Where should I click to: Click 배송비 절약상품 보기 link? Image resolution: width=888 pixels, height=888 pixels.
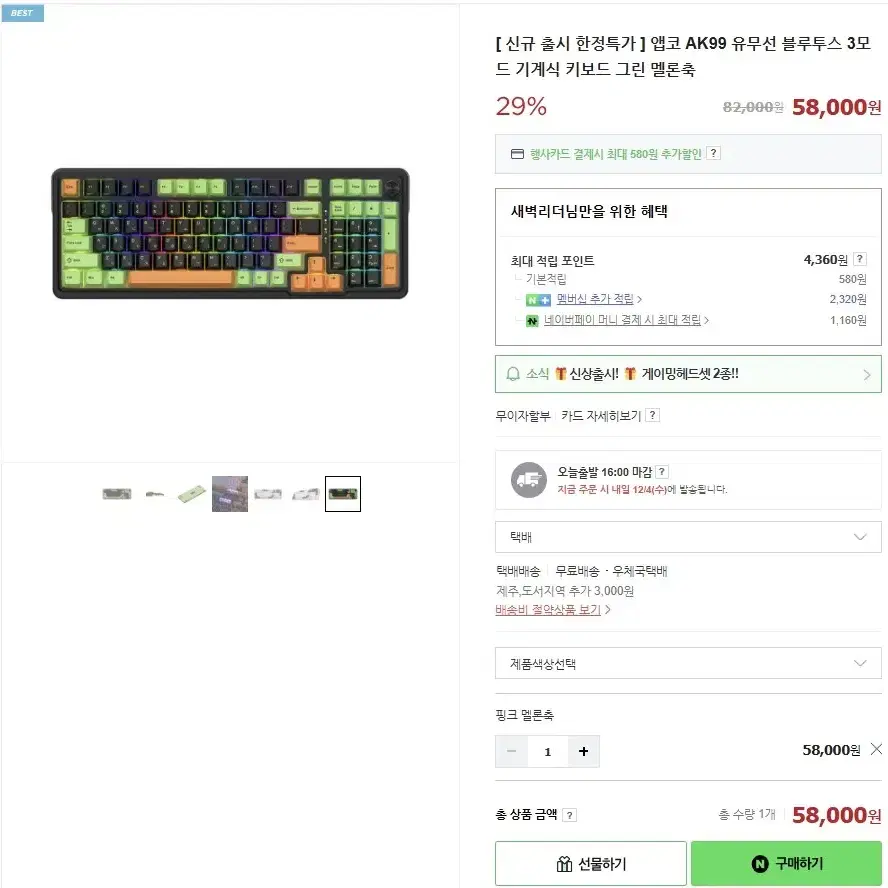click(x=548, y=610)
